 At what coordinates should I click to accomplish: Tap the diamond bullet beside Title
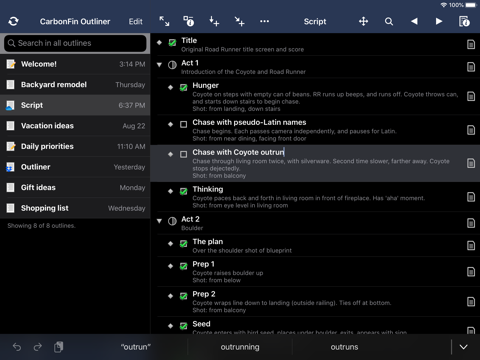159,42
